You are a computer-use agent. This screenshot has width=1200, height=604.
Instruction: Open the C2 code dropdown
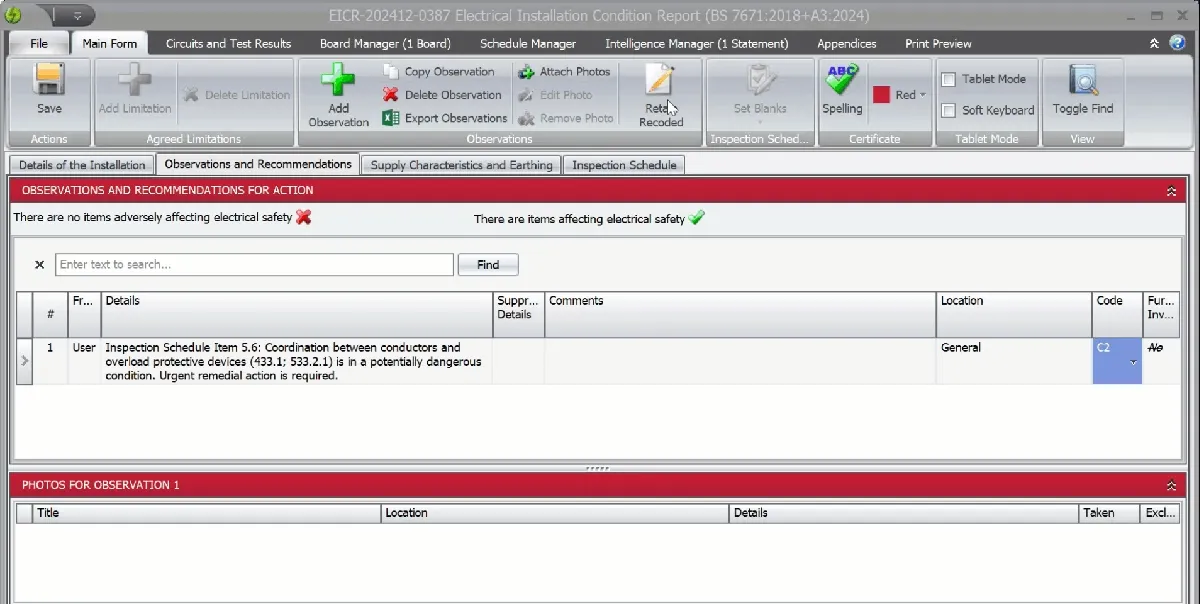pyautogui.click(x=1133, y=363)
